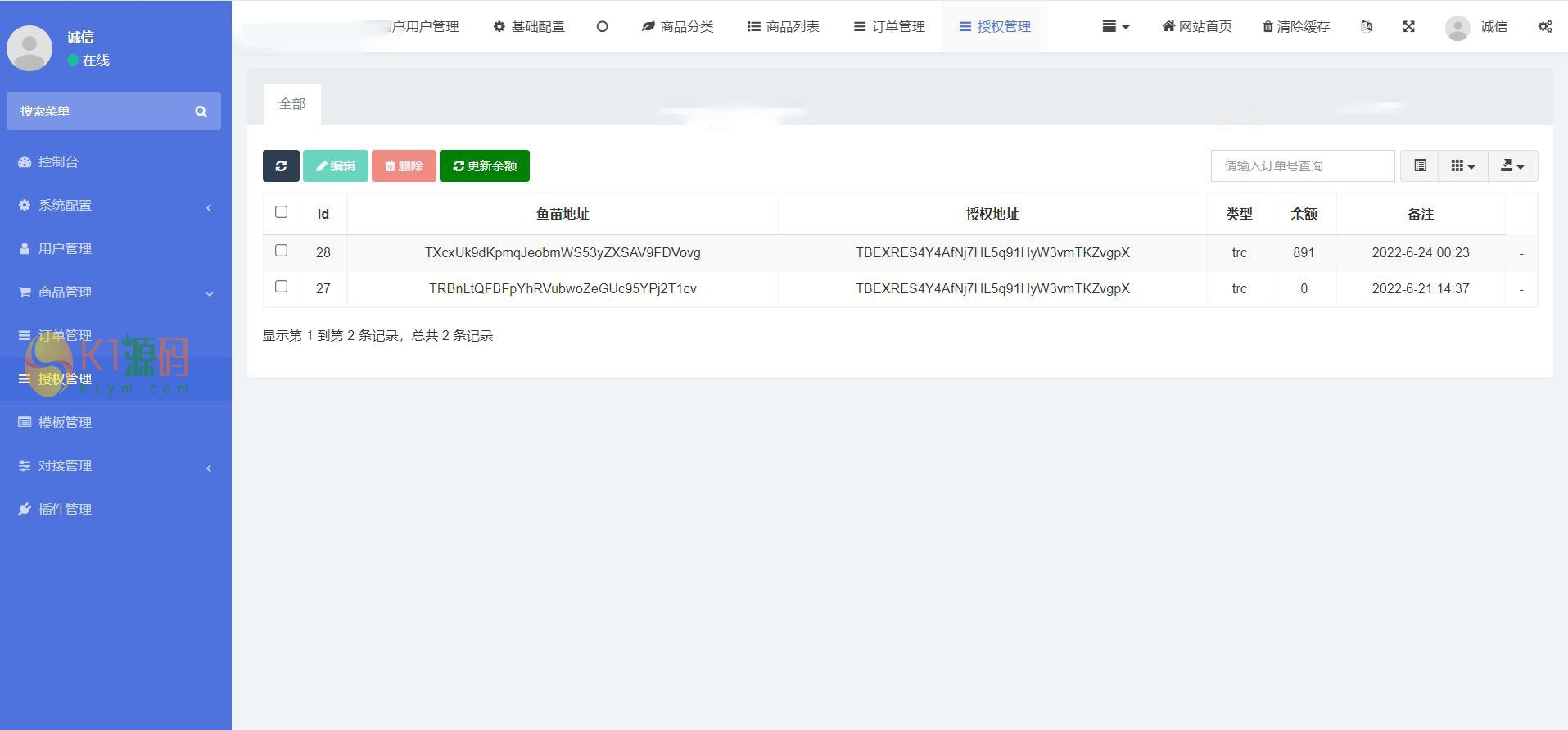Open the columns visibility dropdown
Image resolution: width=1568 pixels, height=730 pixels.
[1463, 166]
